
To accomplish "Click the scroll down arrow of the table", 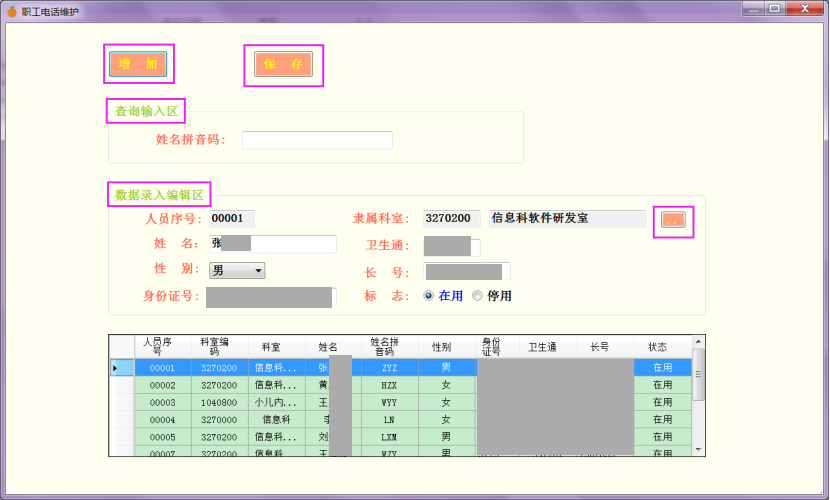I will point(698,449).
